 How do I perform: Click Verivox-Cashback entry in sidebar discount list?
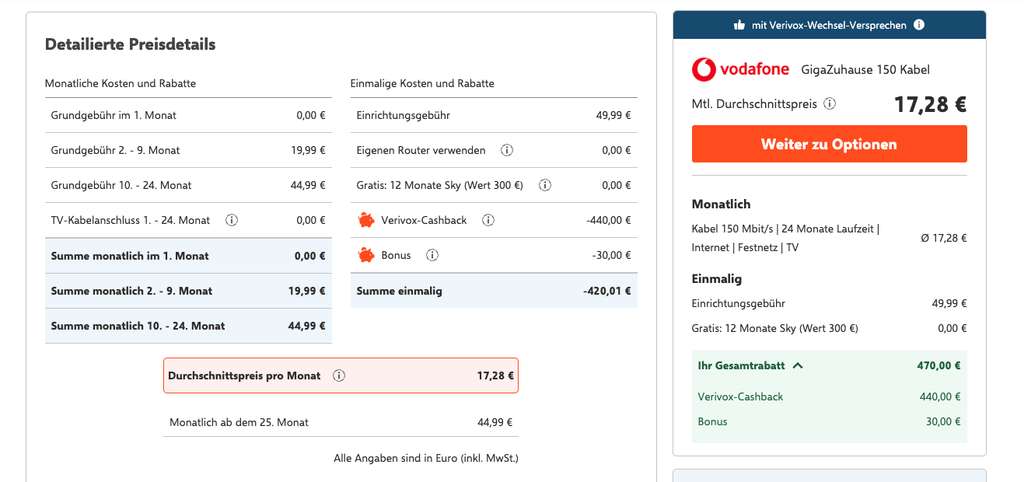point(740,396)
